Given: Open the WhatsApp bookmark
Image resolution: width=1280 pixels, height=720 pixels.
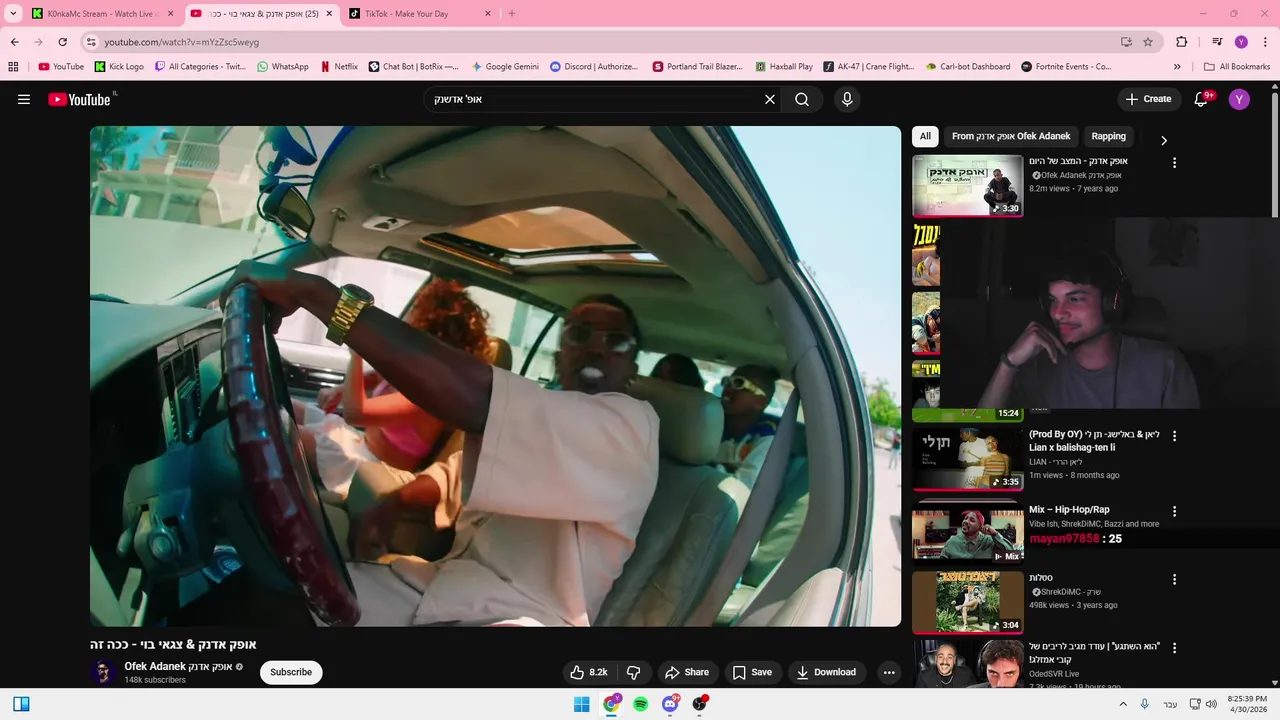Looking at the screenshot, I should point(283,67).
